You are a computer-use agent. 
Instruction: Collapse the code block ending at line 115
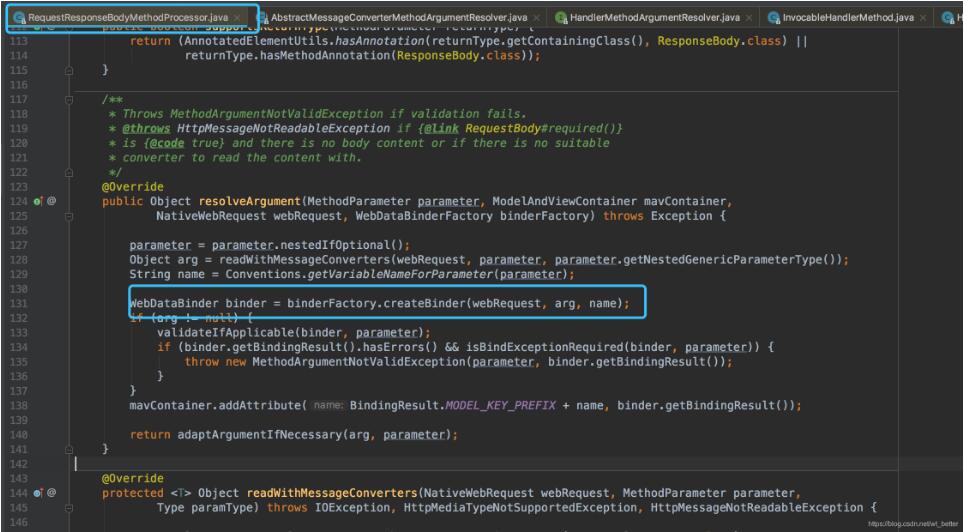click(69, 71)
